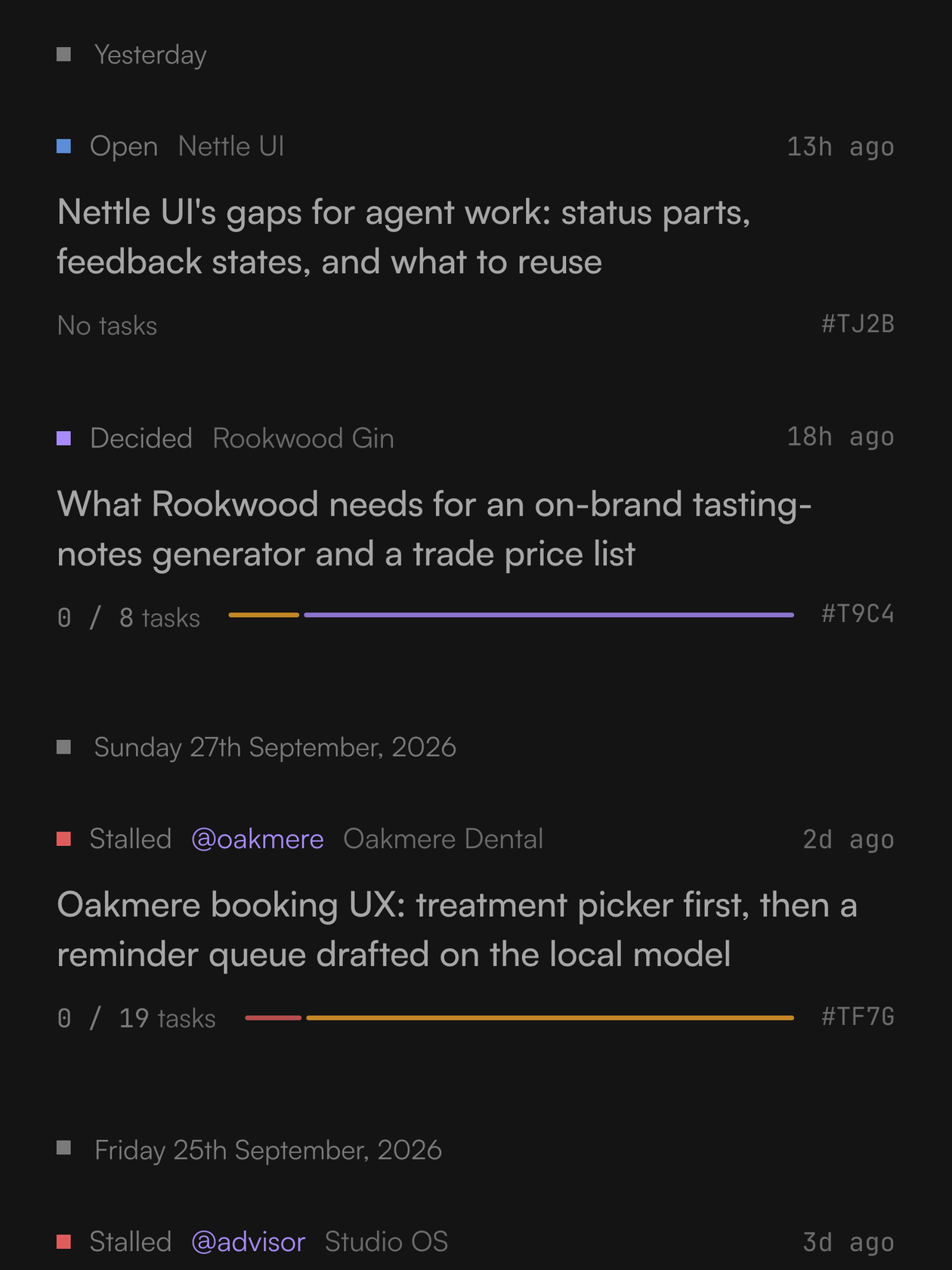The height and width of the screenshot is (1270, 952).
Task: Click the blue Open status square
Action: pos(64,146)
